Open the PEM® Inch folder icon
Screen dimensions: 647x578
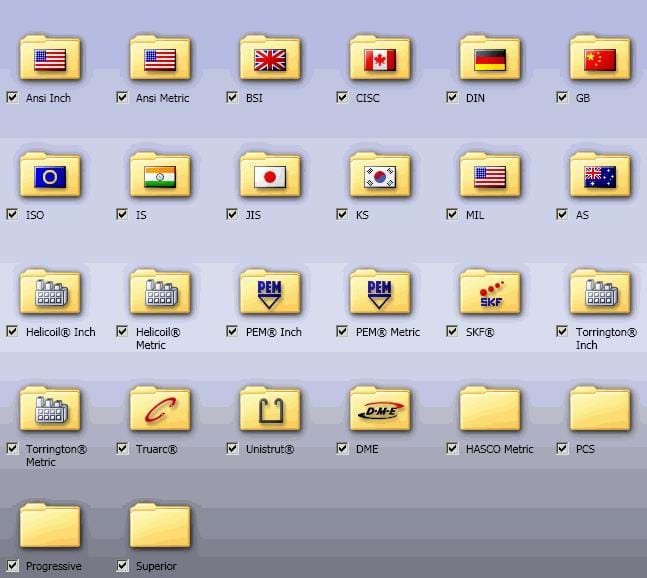[x=270, y=293]
